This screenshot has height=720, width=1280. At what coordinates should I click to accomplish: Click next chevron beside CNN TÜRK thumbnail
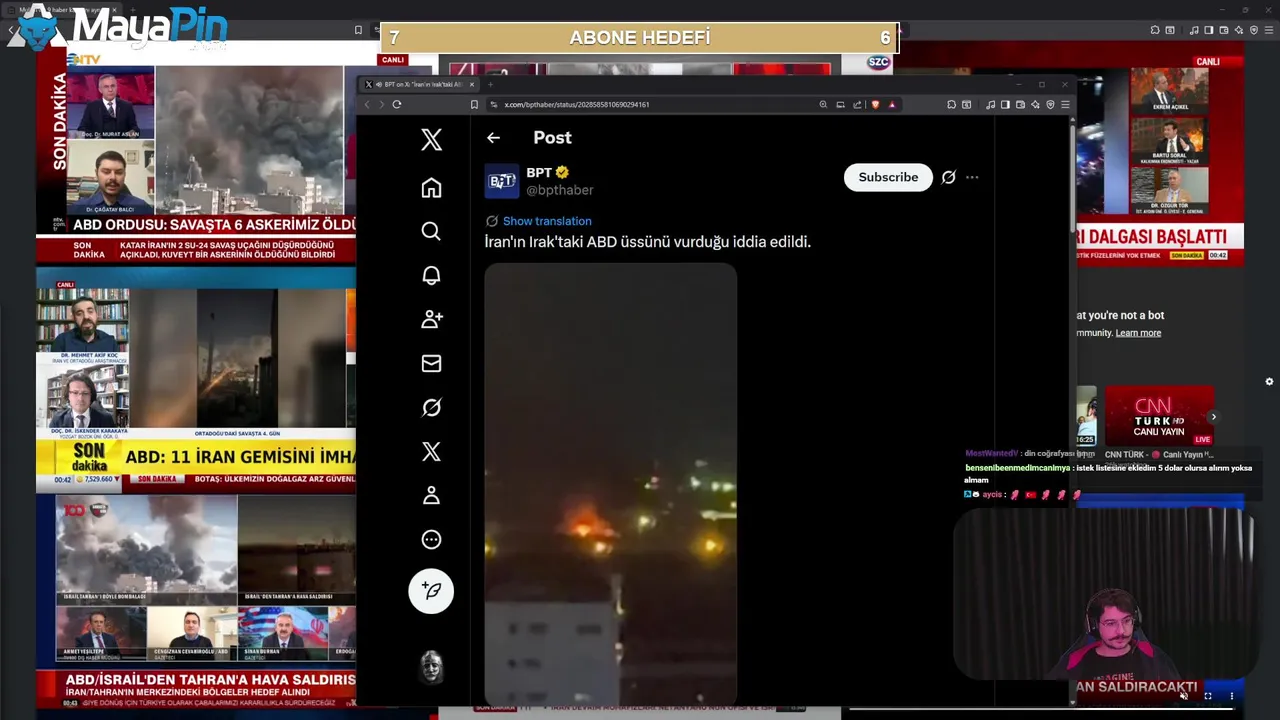(x=1213, y=417)
